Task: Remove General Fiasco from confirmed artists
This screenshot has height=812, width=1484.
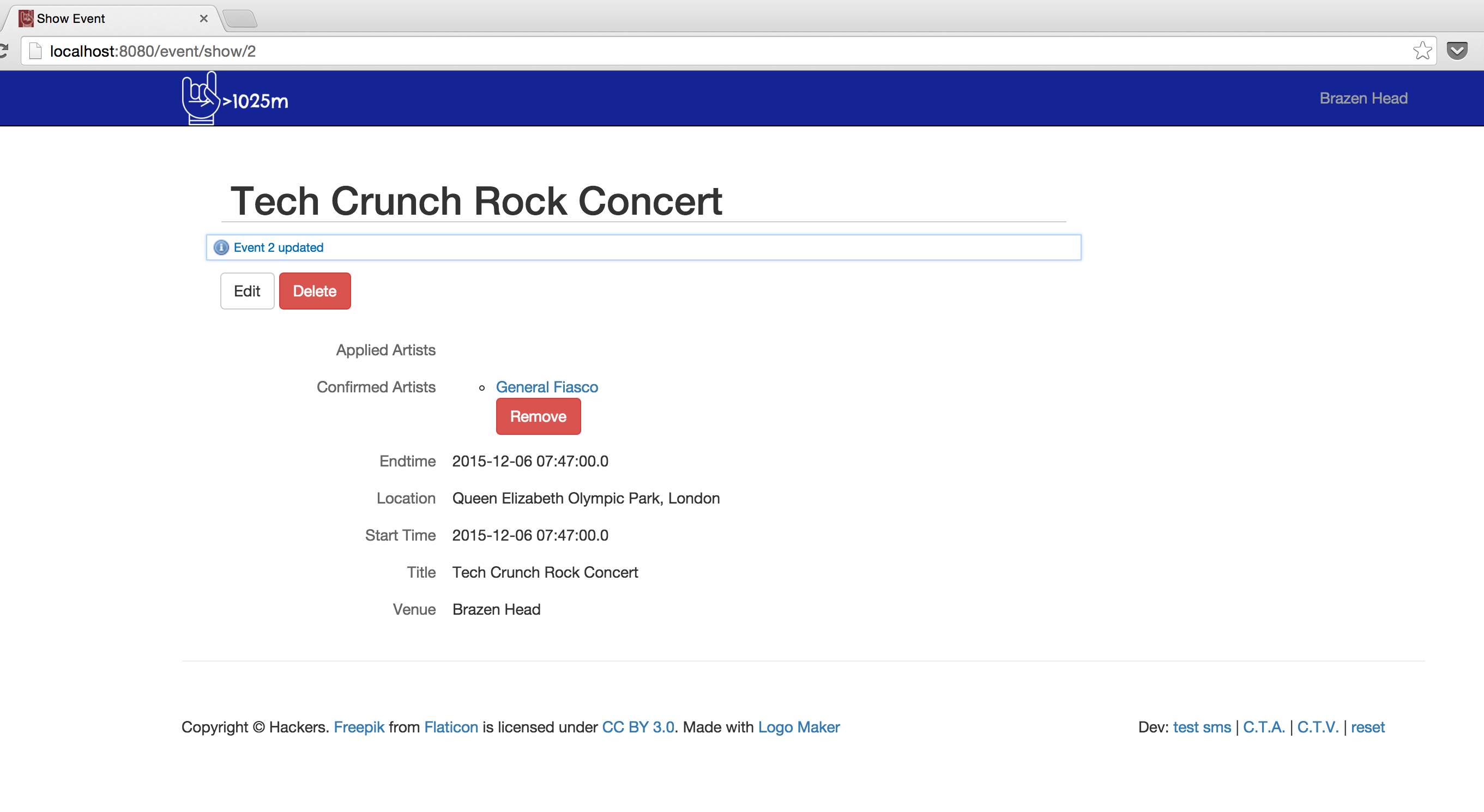Action: 538,416
